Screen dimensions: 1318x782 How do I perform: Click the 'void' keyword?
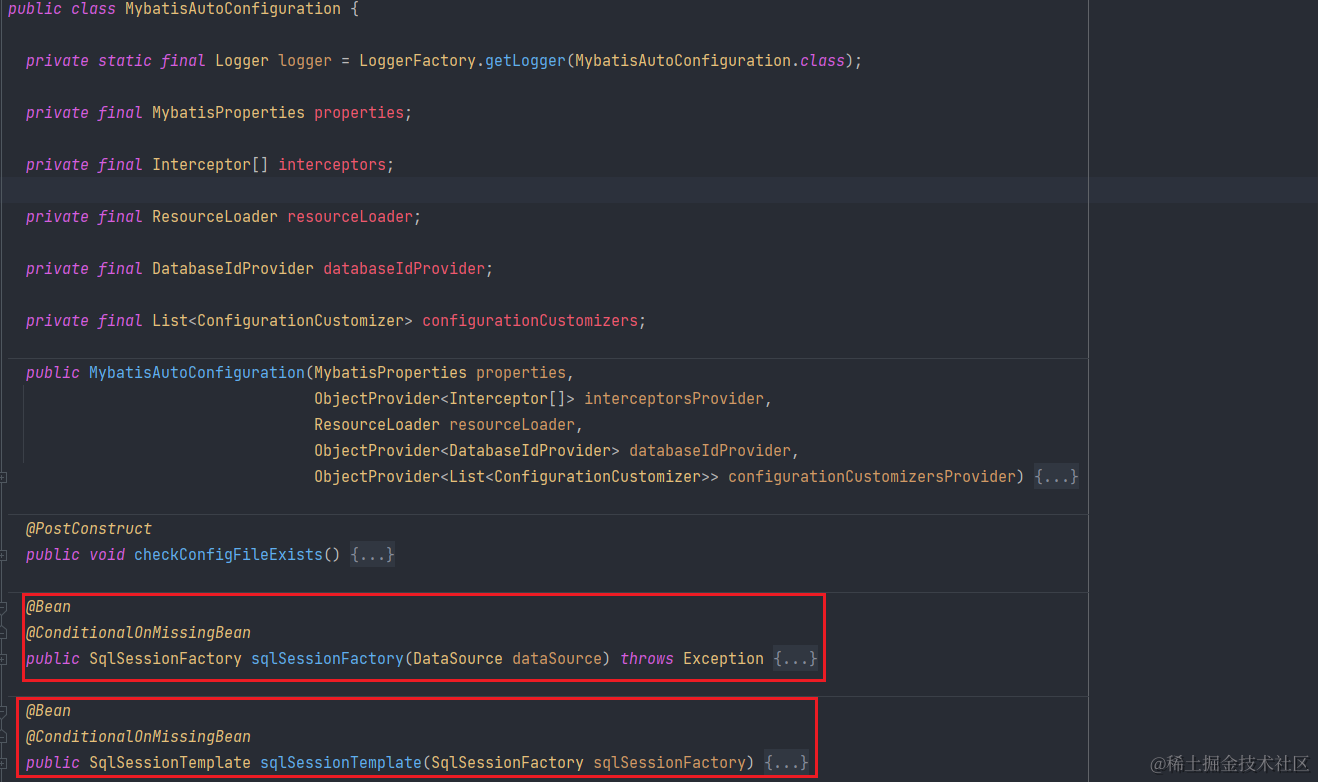coord(107,555)
